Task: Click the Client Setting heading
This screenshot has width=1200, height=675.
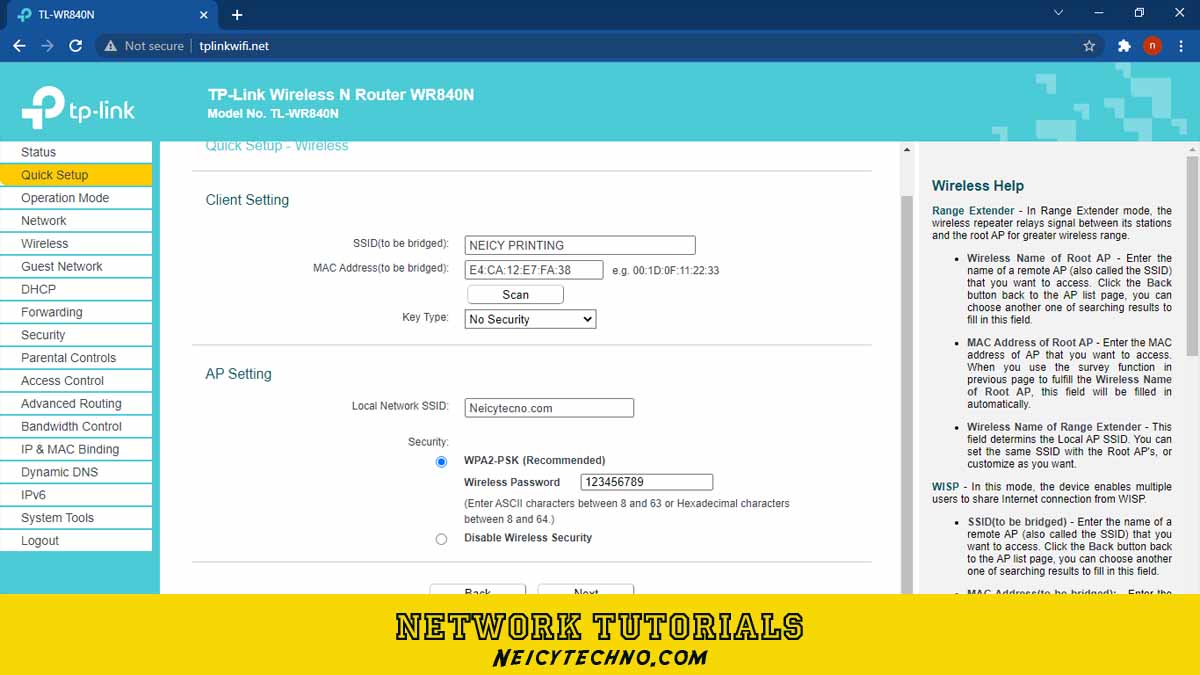Action: 247,200
